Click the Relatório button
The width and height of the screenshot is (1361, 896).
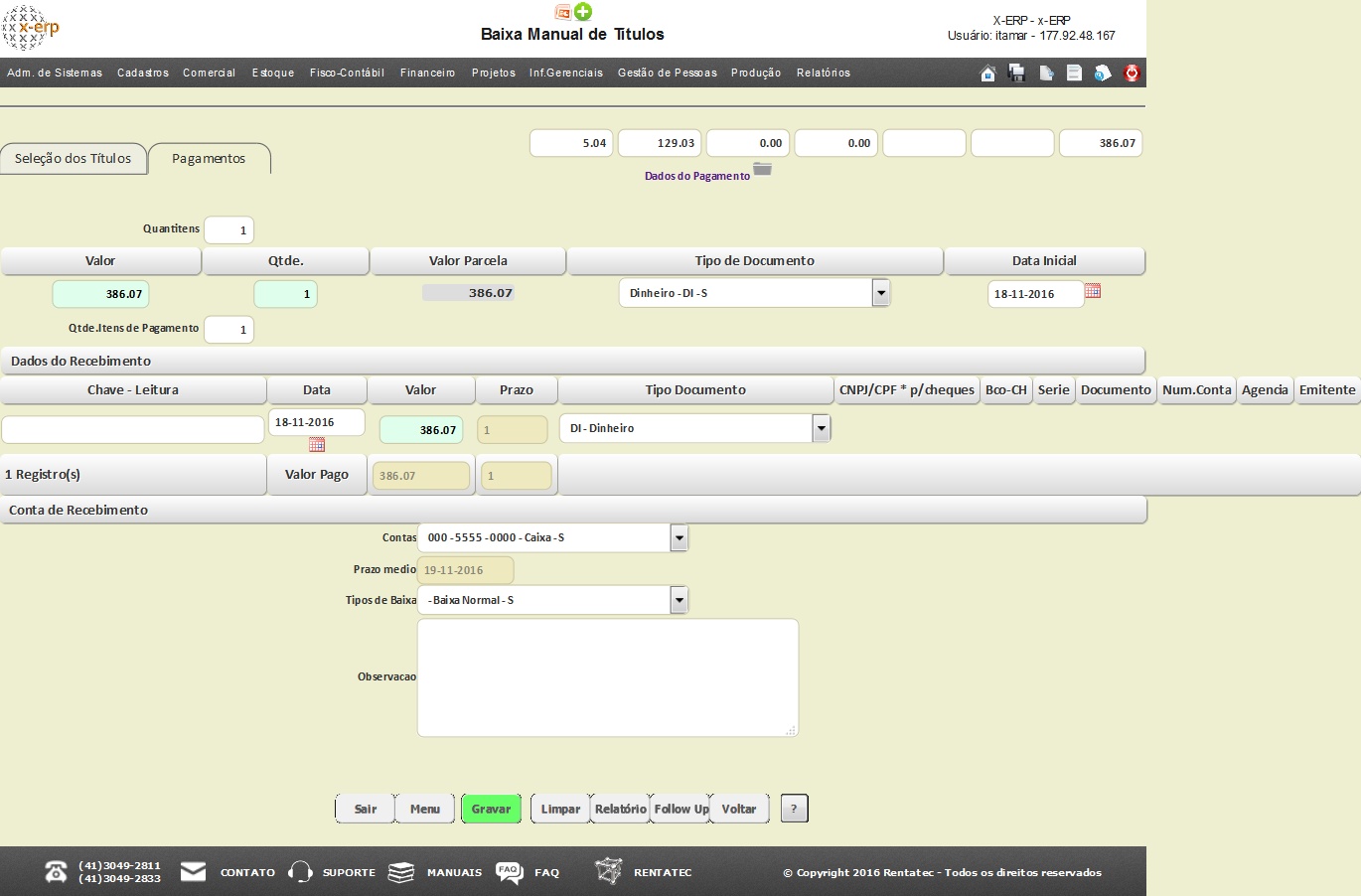[x=621, y=809]
